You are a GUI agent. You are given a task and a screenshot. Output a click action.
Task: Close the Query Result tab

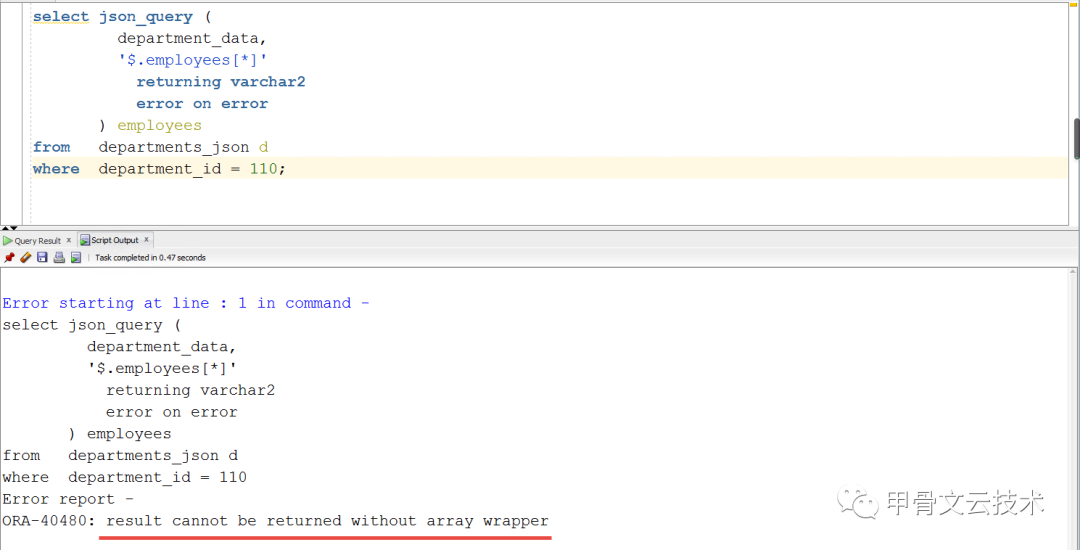(68, 241)
